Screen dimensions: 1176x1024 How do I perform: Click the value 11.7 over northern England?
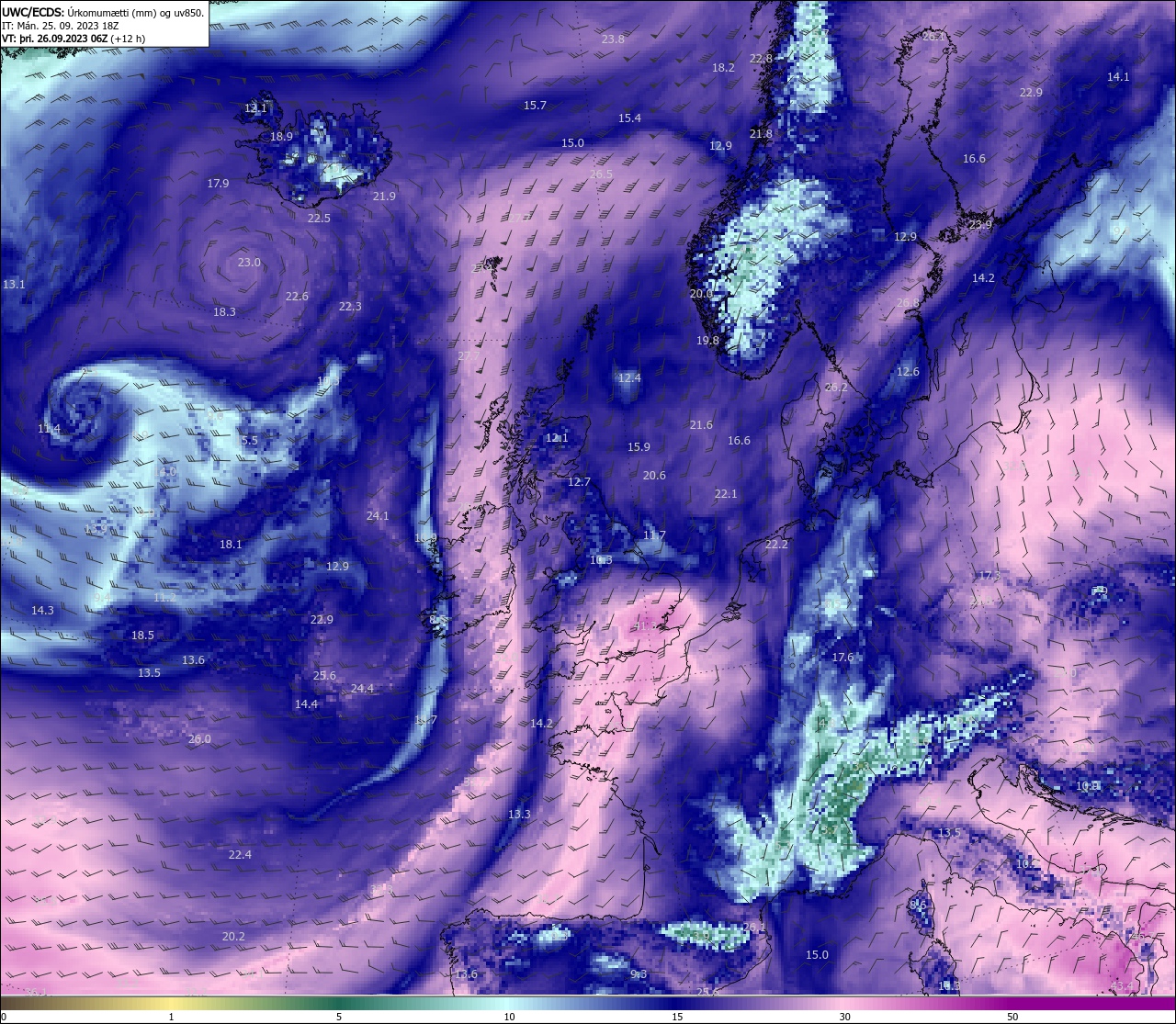coord(654,535)
